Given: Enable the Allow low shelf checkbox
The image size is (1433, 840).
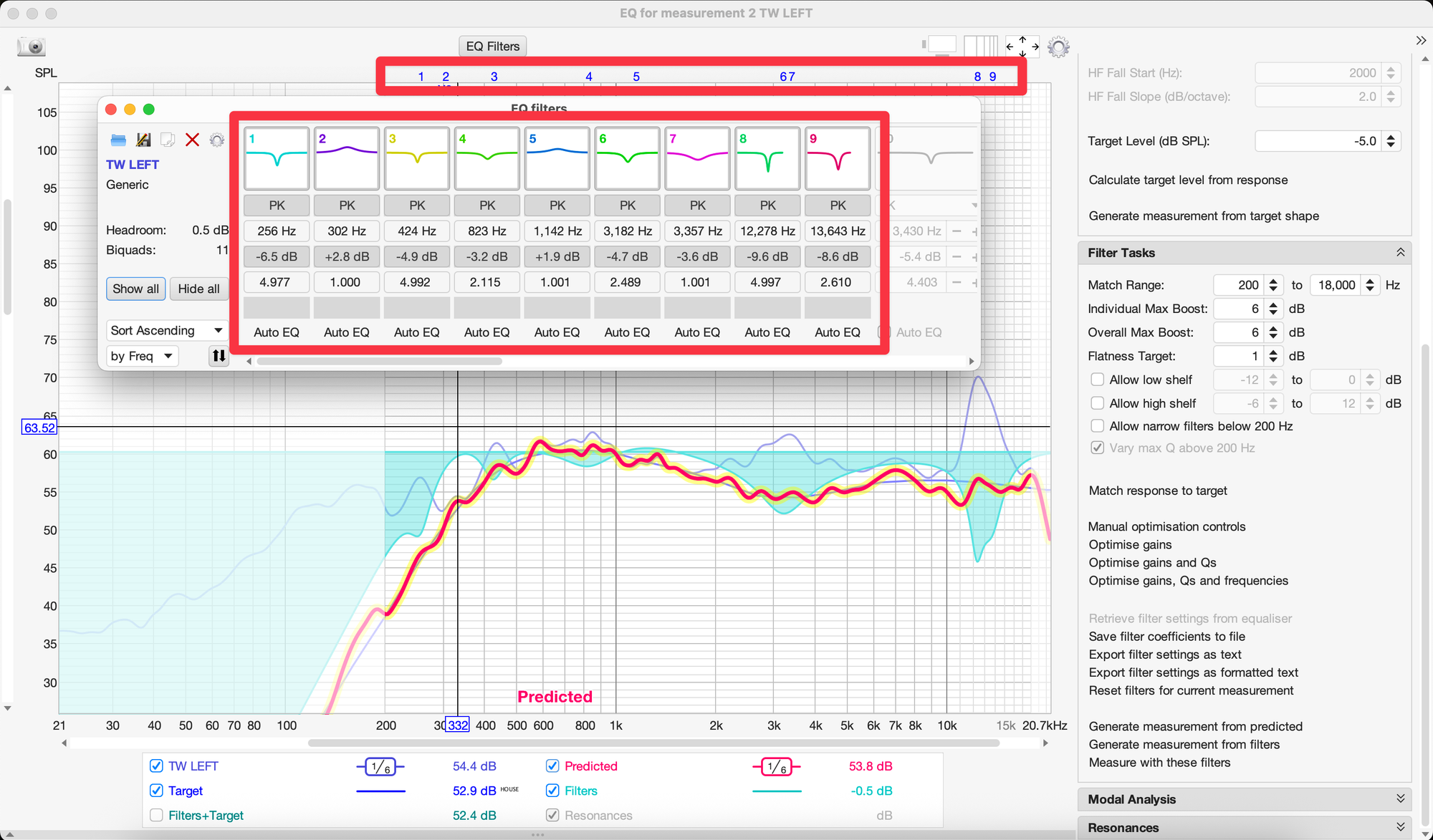Looking at the screenshot, I should [1097, 380].
